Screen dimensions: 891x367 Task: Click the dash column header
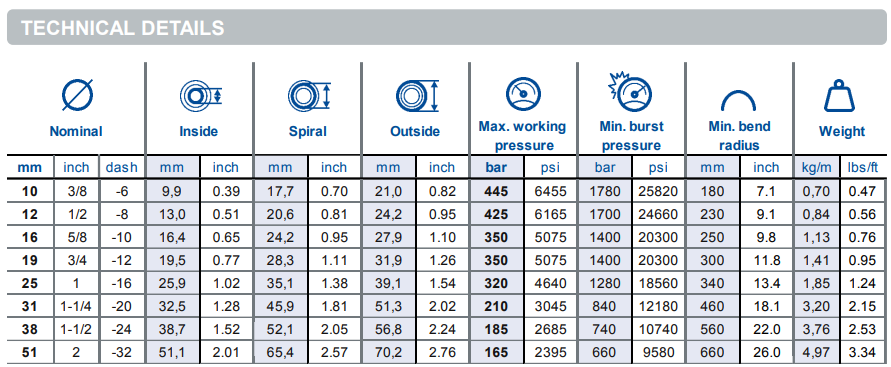[122, 168]
